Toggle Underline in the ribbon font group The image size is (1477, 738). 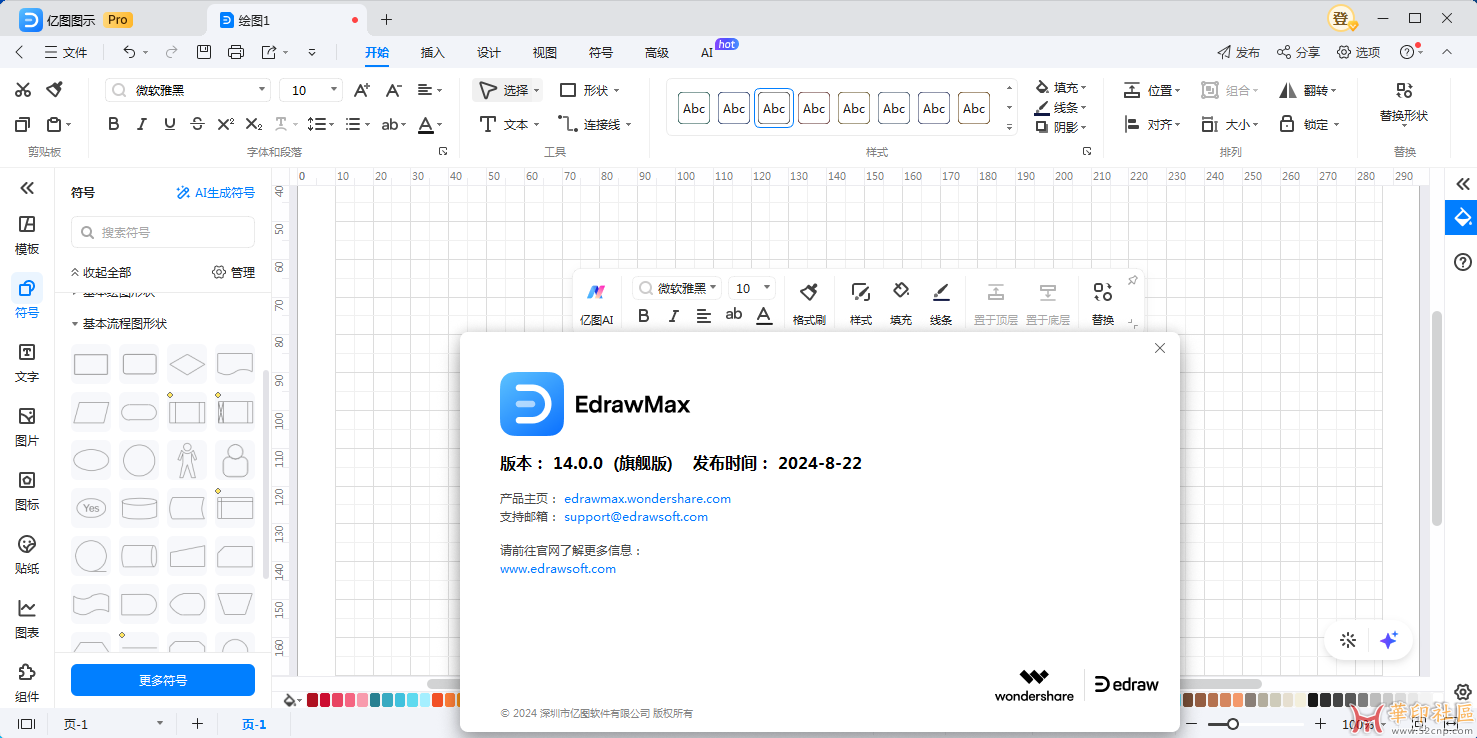click(x=170, y=124)
